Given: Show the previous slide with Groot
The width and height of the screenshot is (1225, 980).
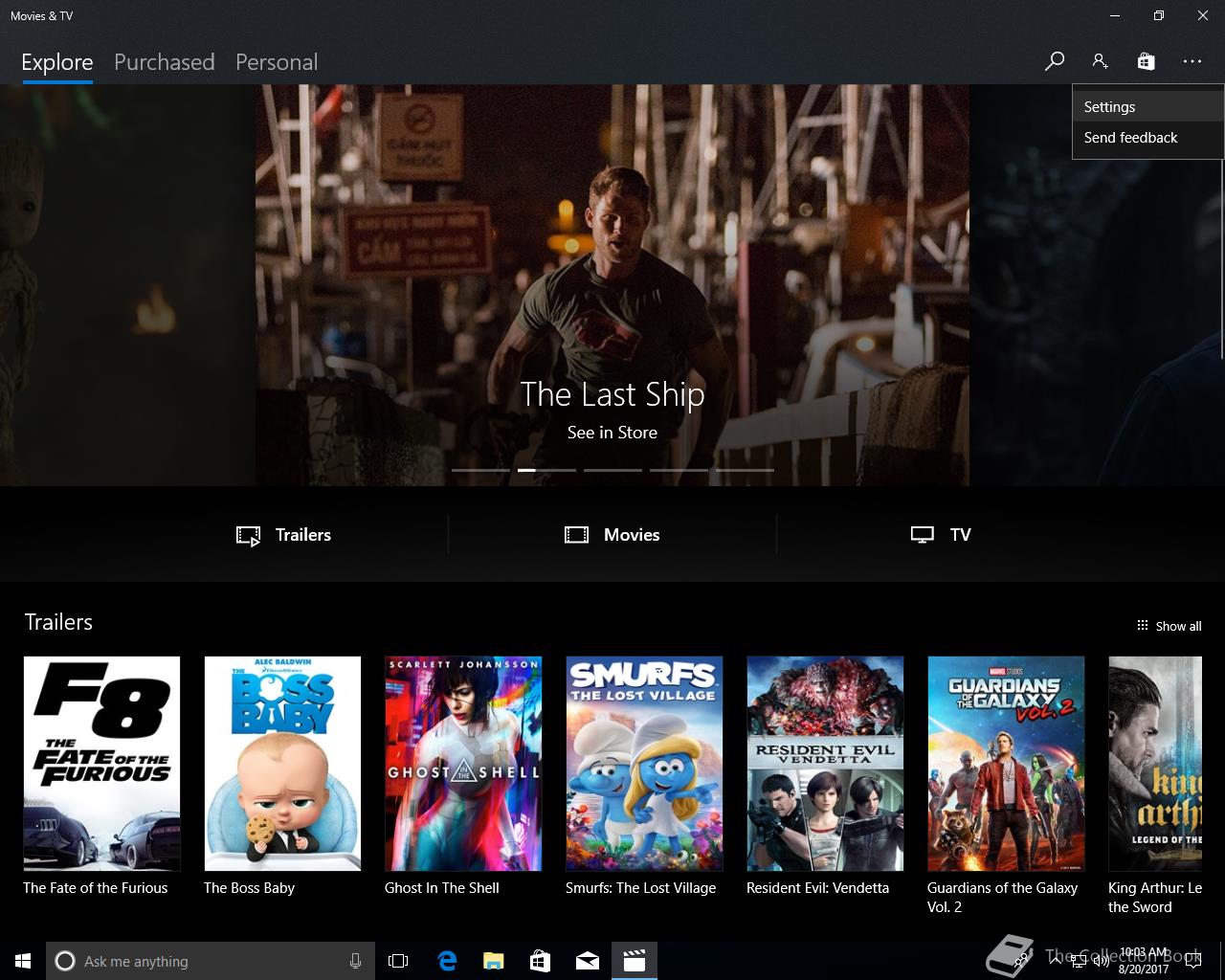Looking at the screenshot, I should click(127, 285).
